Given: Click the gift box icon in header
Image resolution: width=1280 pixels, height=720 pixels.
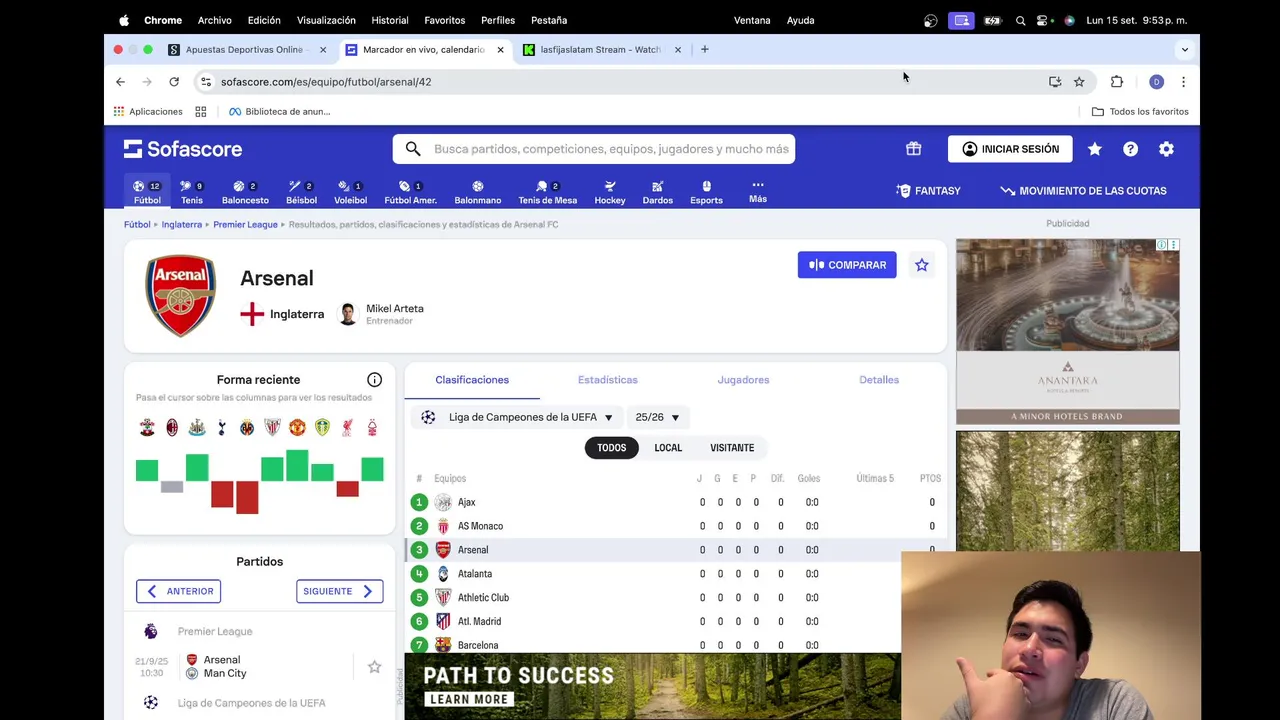Looking at the screenshot, I should coord(913,149).
